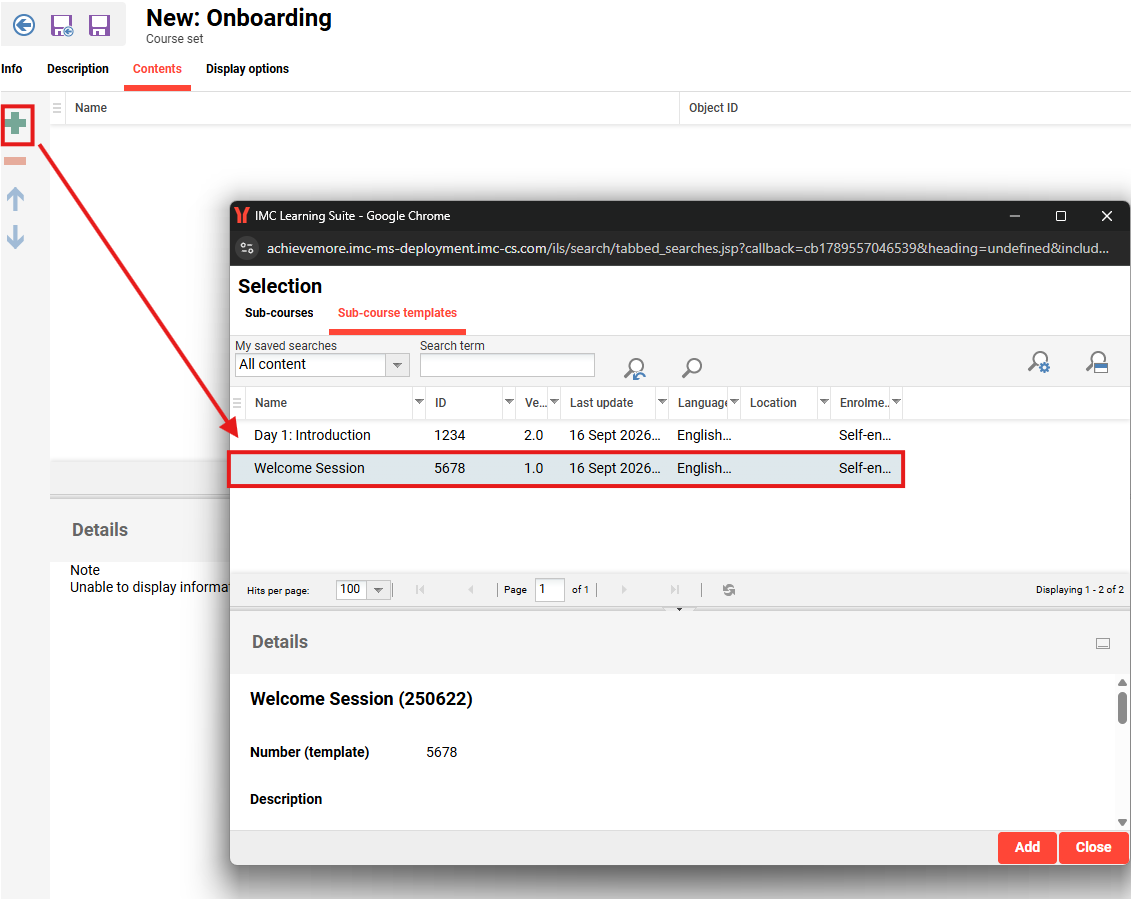This screenshot has width=1131, height=899.
Task: Select the Day 1: Introduction row
Action: tap(566, 435)
